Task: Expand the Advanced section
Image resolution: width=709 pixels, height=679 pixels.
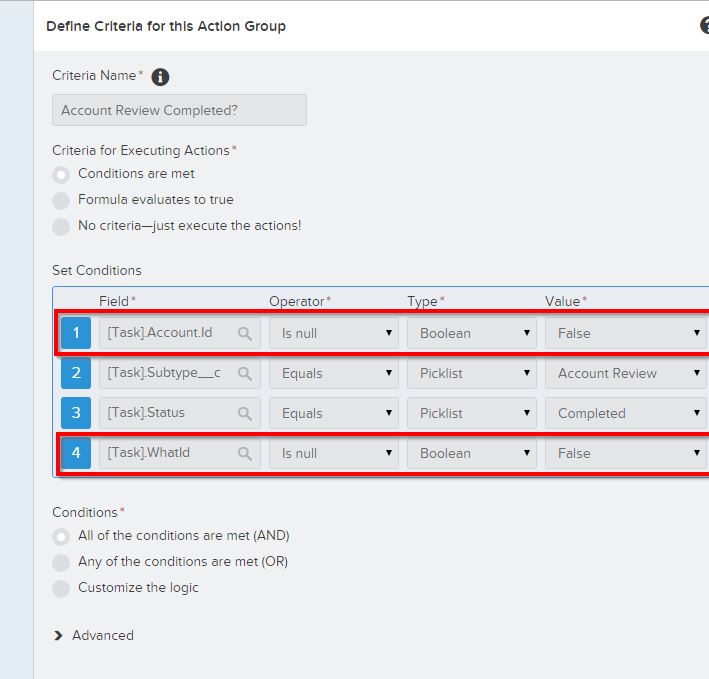Action: (94, 635)
